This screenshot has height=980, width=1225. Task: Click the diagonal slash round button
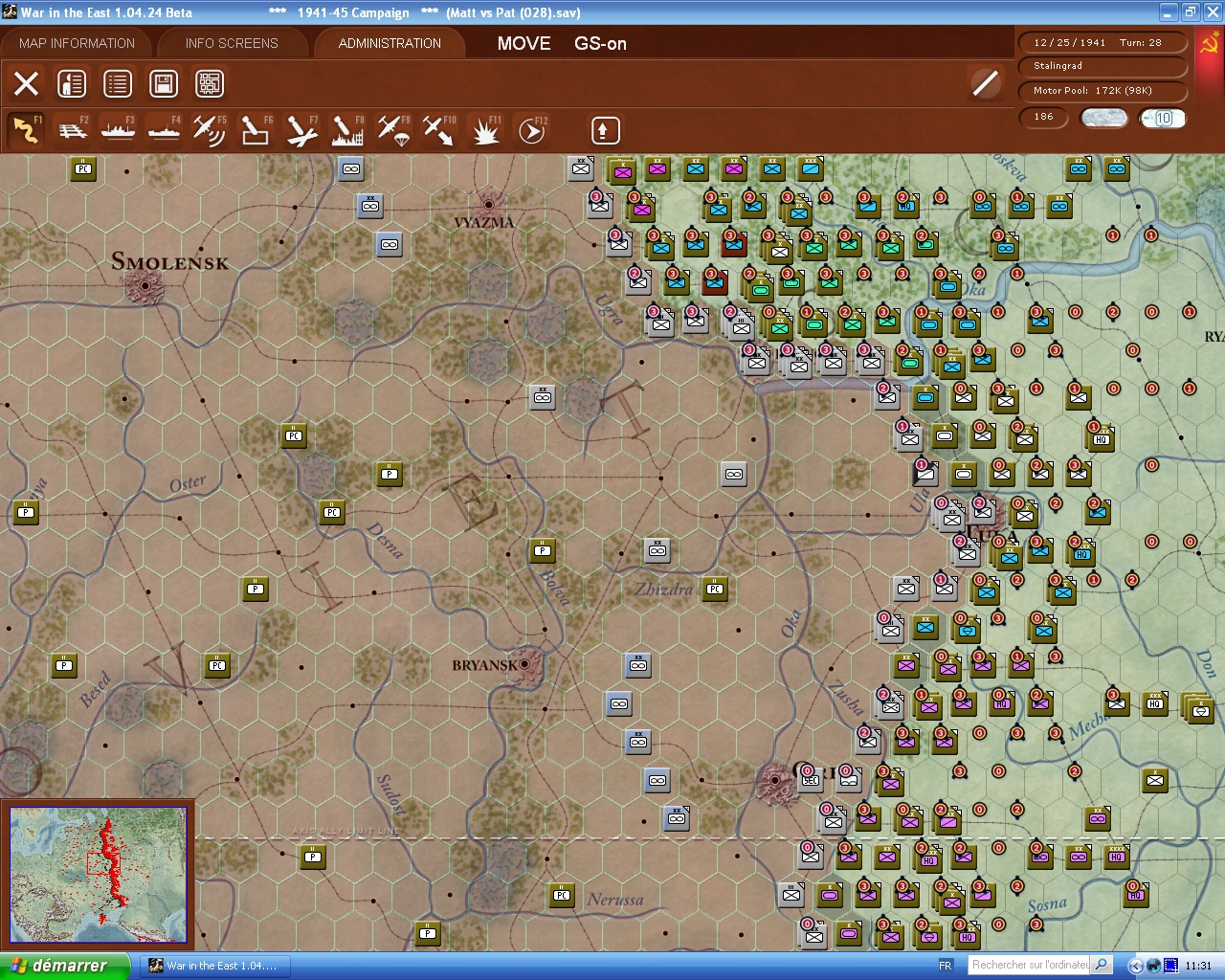(985, 83)
